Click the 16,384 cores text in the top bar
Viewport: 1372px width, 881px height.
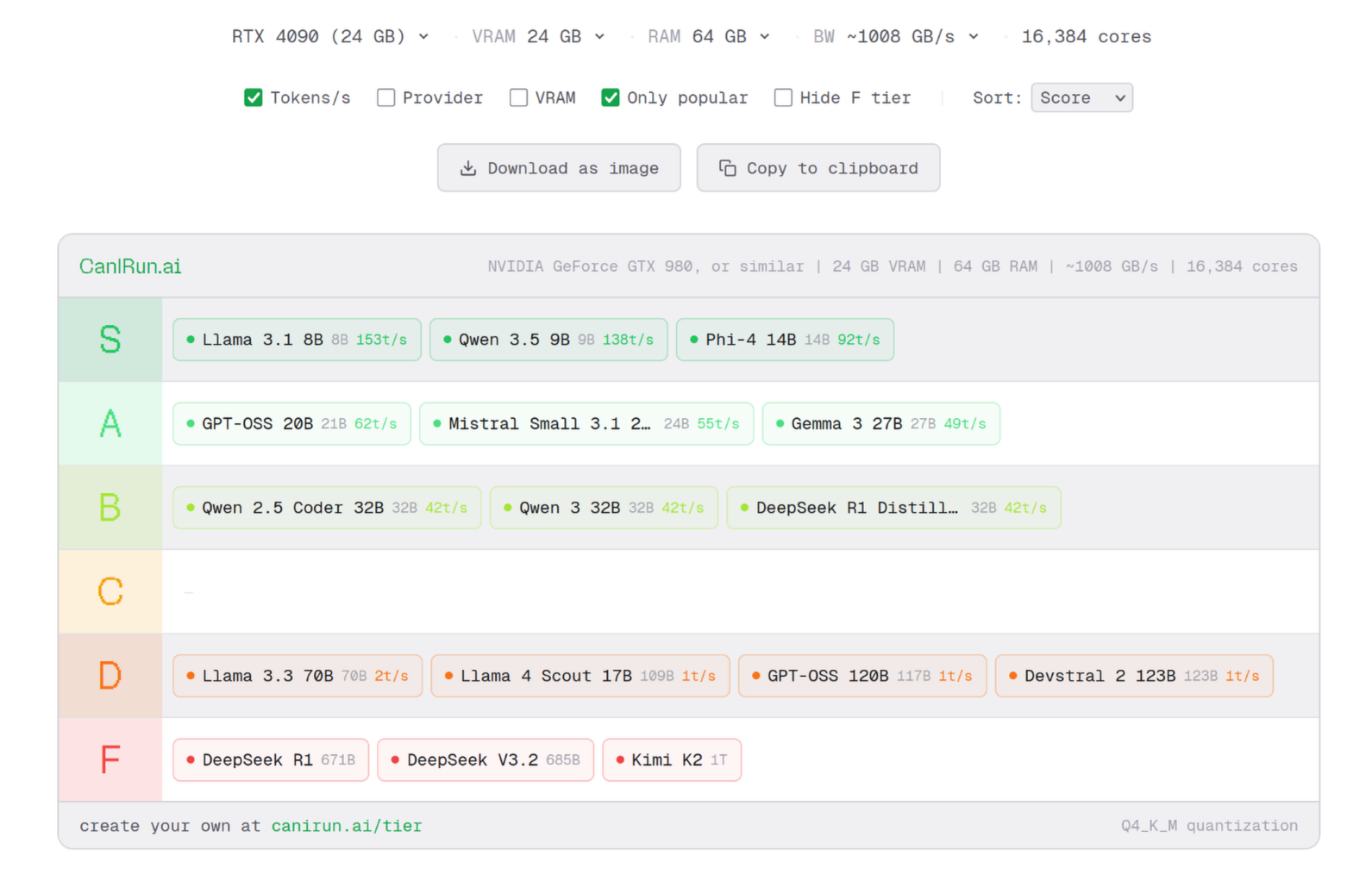point(1087,36)
